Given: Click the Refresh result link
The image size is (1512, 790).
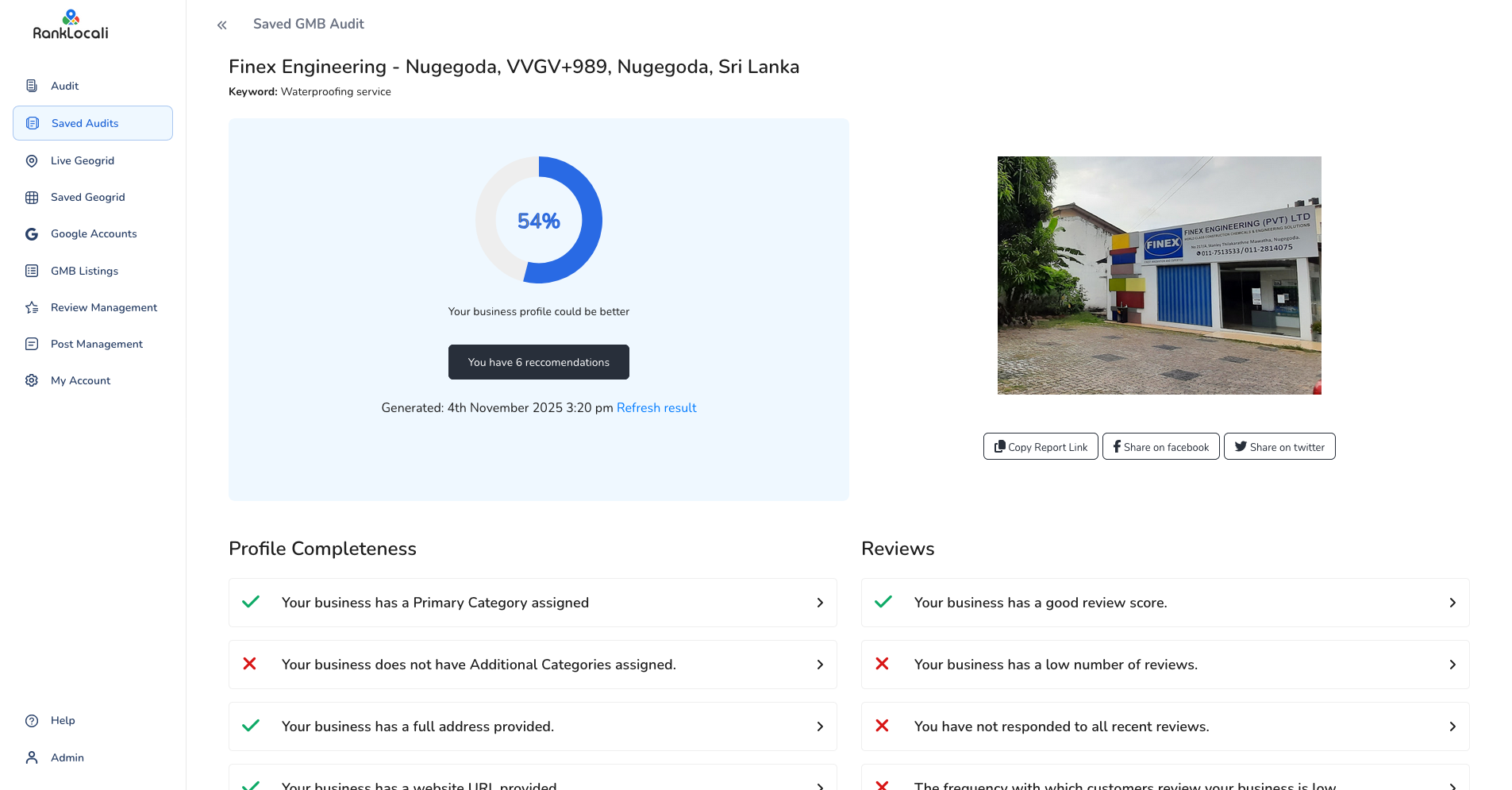Looking at the screenshot, I should click(x=656, y=408).
